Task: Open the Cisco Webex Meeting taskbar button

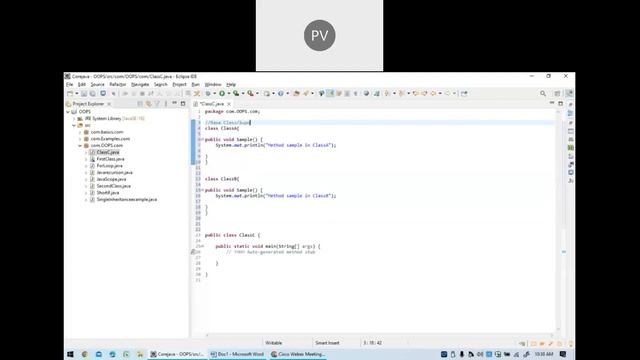Action: point(298,354)
